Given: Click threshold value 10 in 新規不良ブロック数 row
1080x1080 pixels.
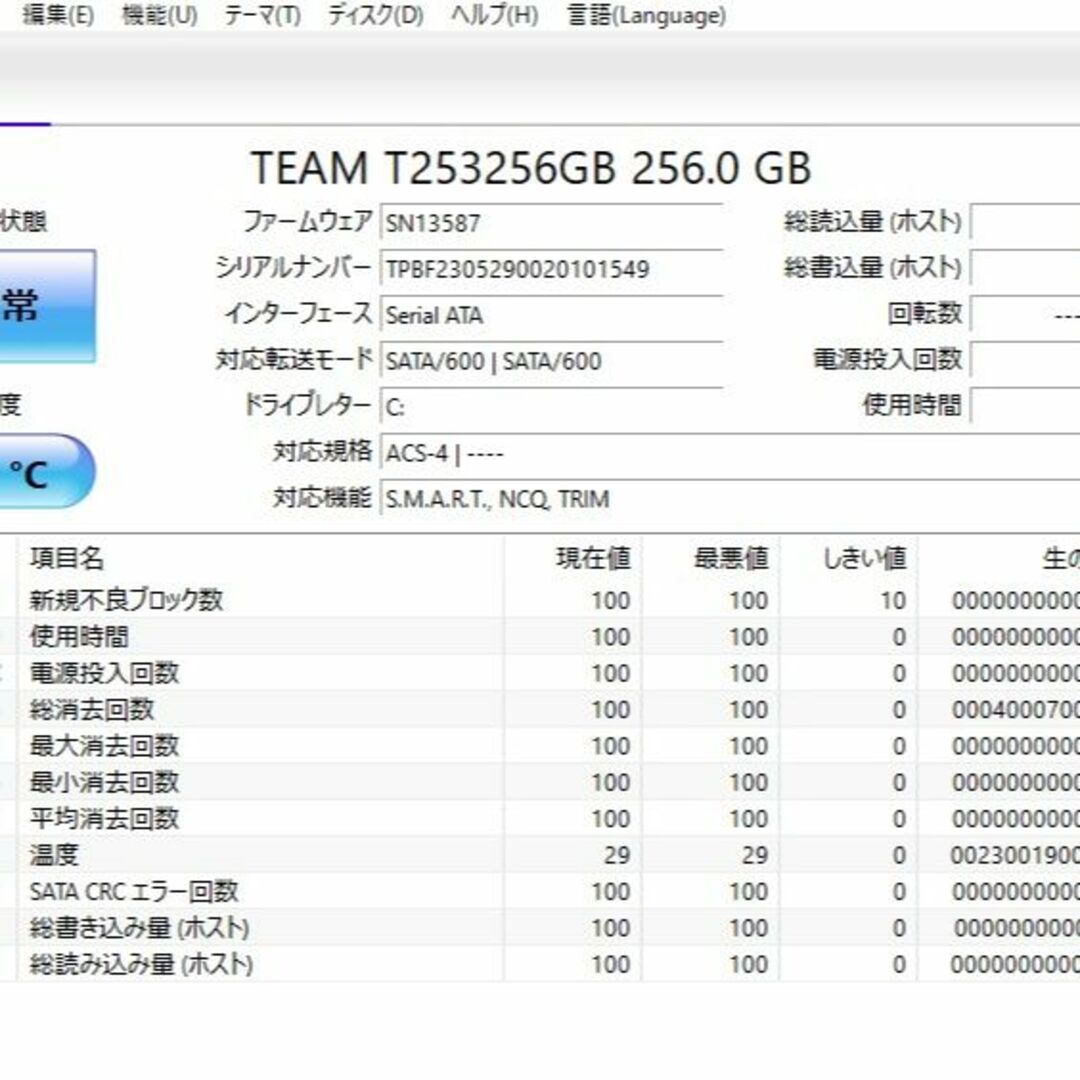Looking at the screenshot, I should (893, 601).
